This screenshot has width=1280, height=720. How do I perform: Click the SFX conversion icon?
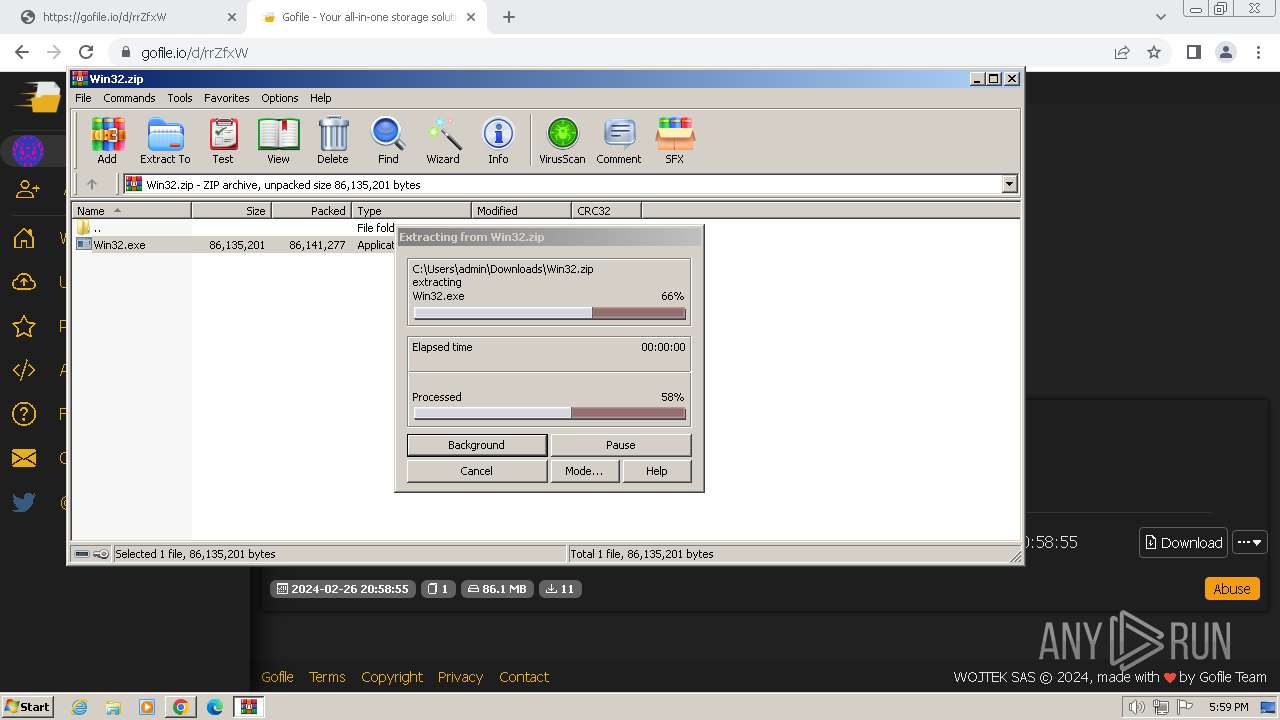click(x=675, y=140)
